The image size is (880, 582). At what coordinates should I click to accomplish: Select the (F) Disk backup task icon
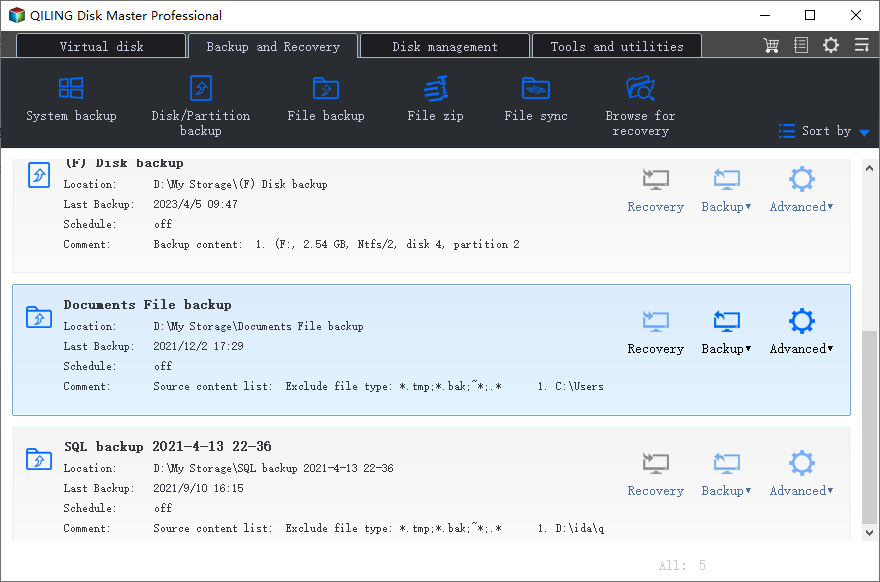(39, 175)
